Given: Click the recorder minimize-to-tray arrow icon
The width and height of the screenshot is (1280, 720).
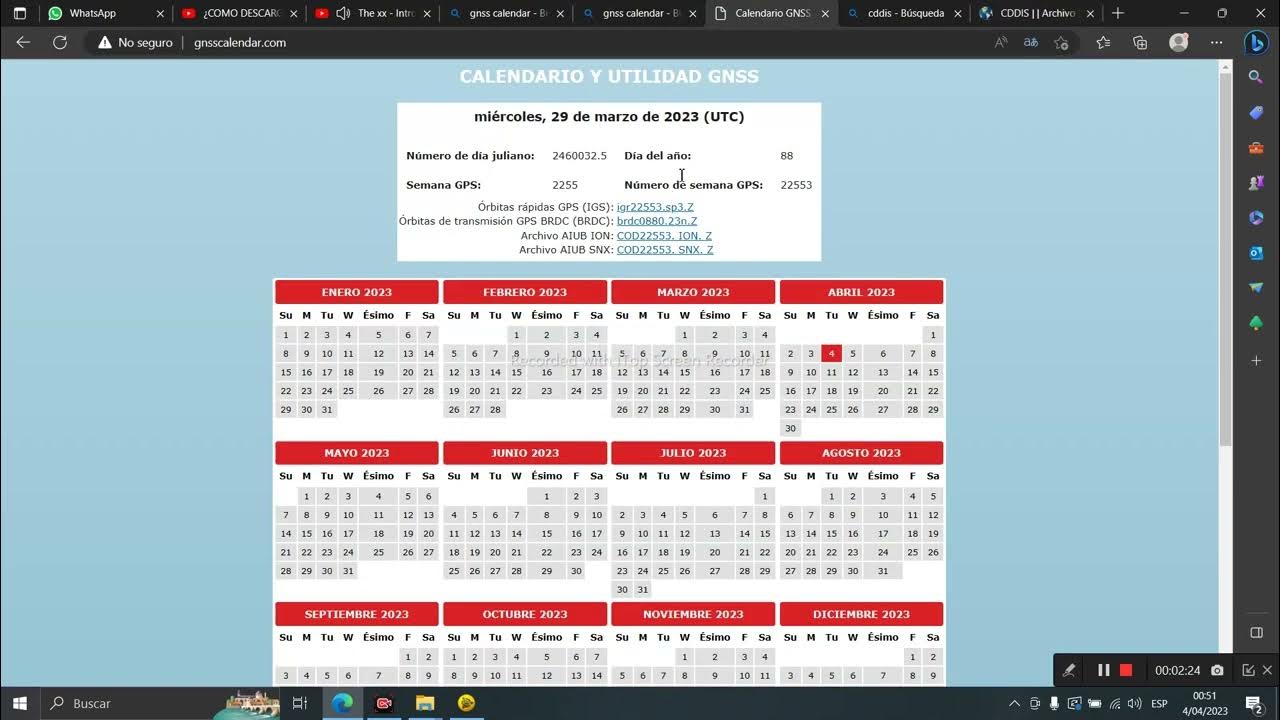Looking at the screenshot, I should point(1248,670).
